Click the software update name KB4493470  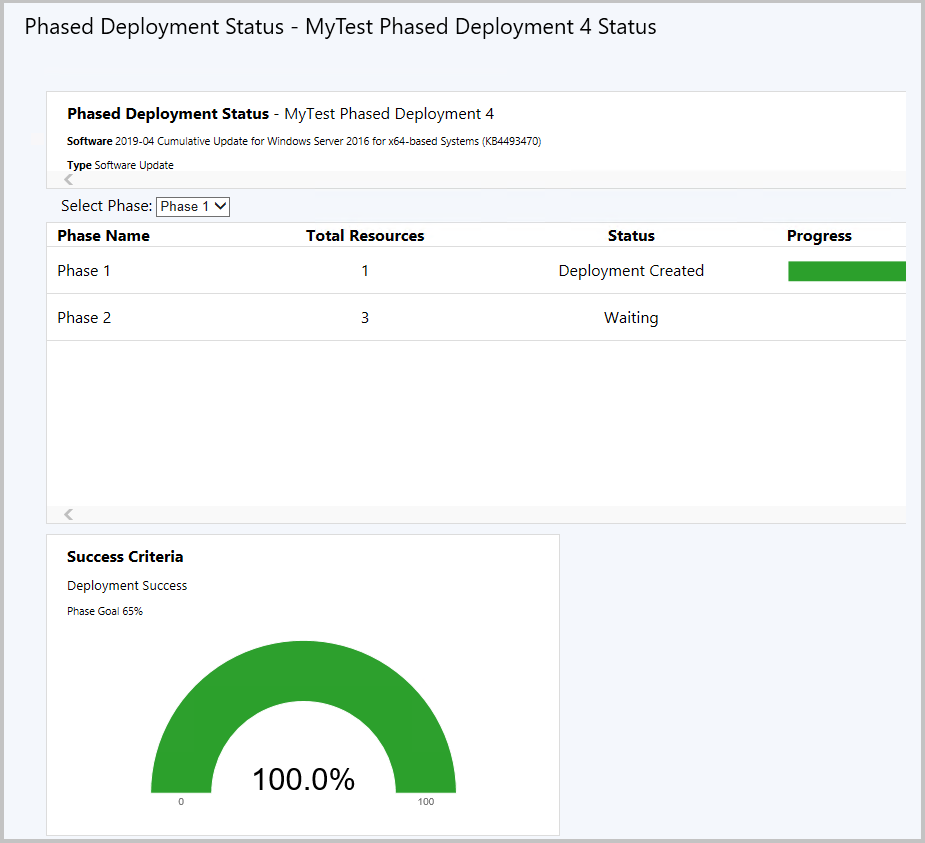tap(328, 141)
